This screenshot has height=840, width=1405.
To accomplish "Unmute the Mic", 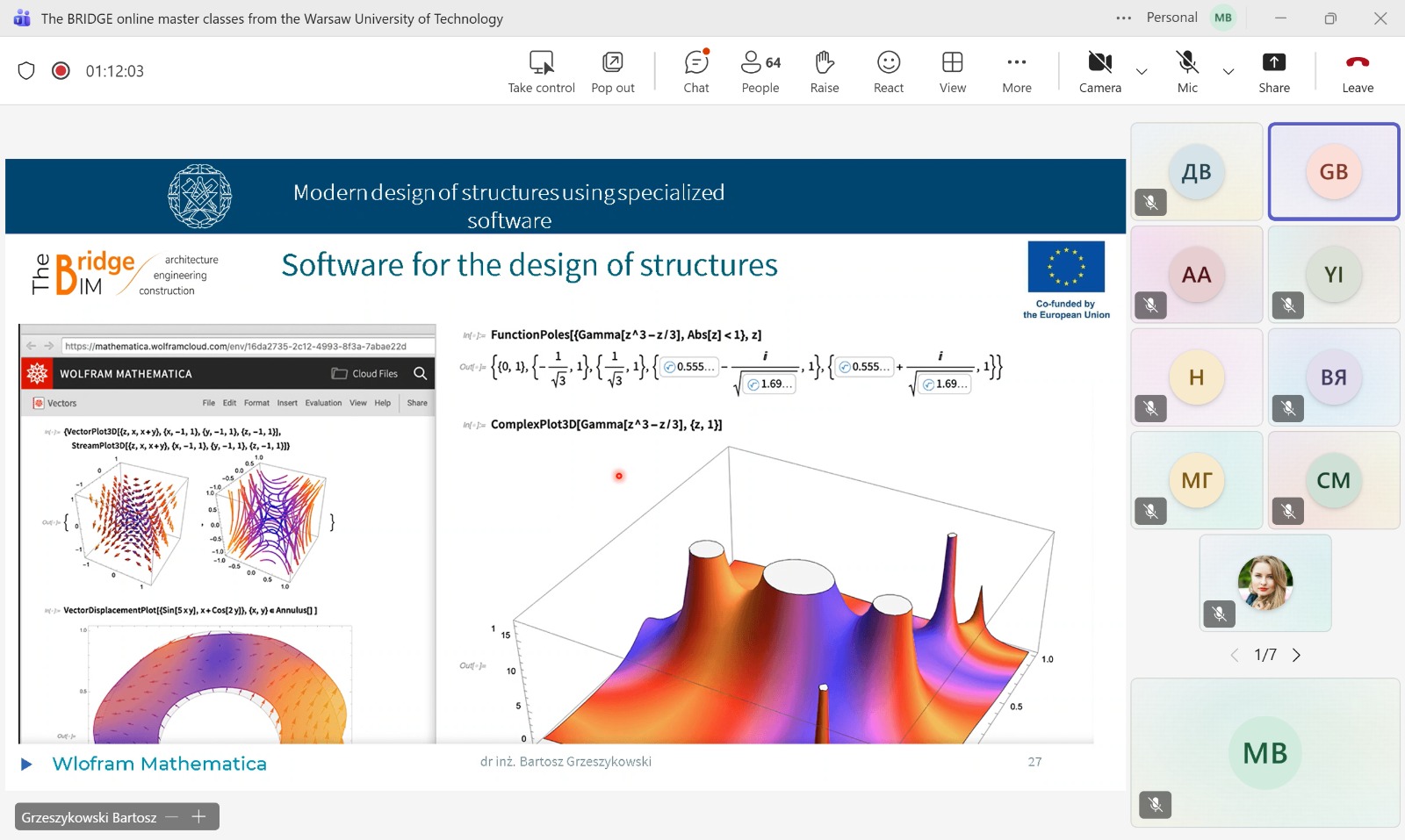I will [x=1187, y=71].
